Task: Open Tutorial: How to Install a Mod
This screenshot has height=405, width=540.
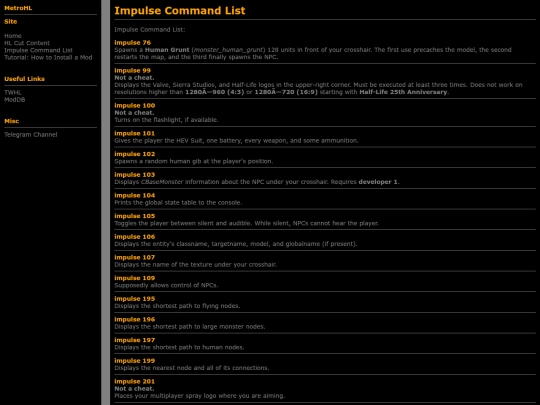Action: point(48,58)
